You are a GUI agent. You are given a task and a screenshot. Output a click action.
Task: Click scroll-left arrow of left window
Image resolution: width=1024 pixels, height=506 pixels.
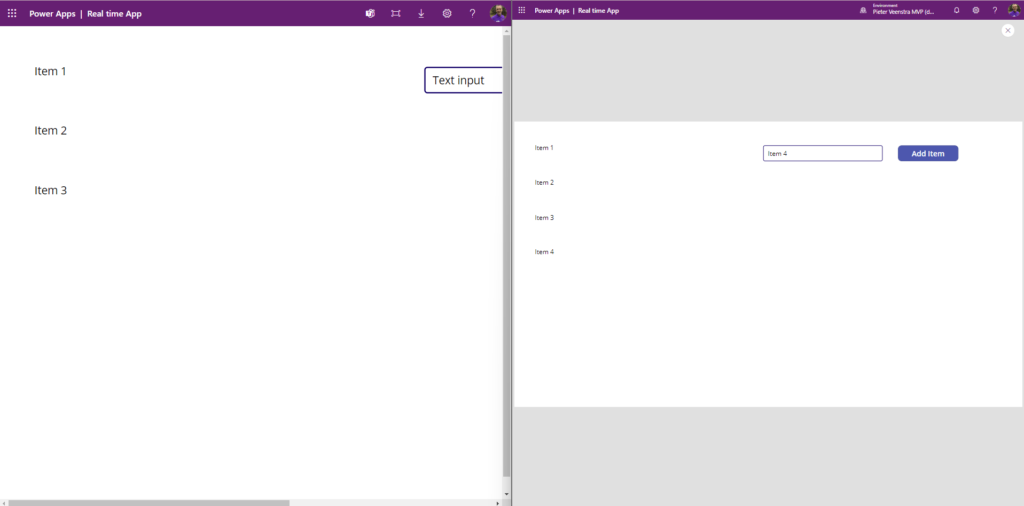pos(4,503)
